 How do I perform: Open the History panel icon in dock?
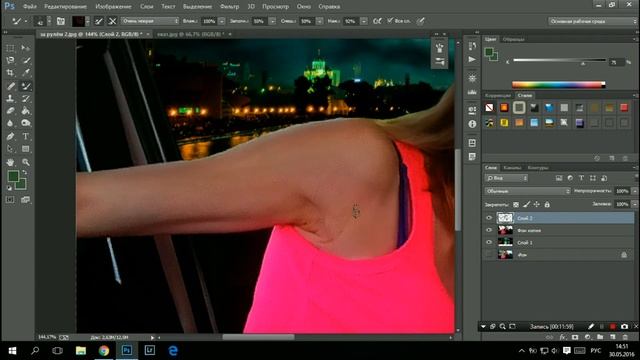tap(472, 47)
